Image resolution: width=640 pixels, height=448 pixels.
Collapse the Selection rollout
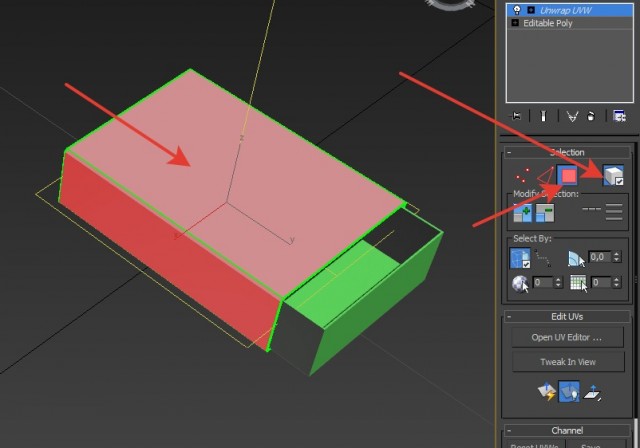tap(509, 153)
